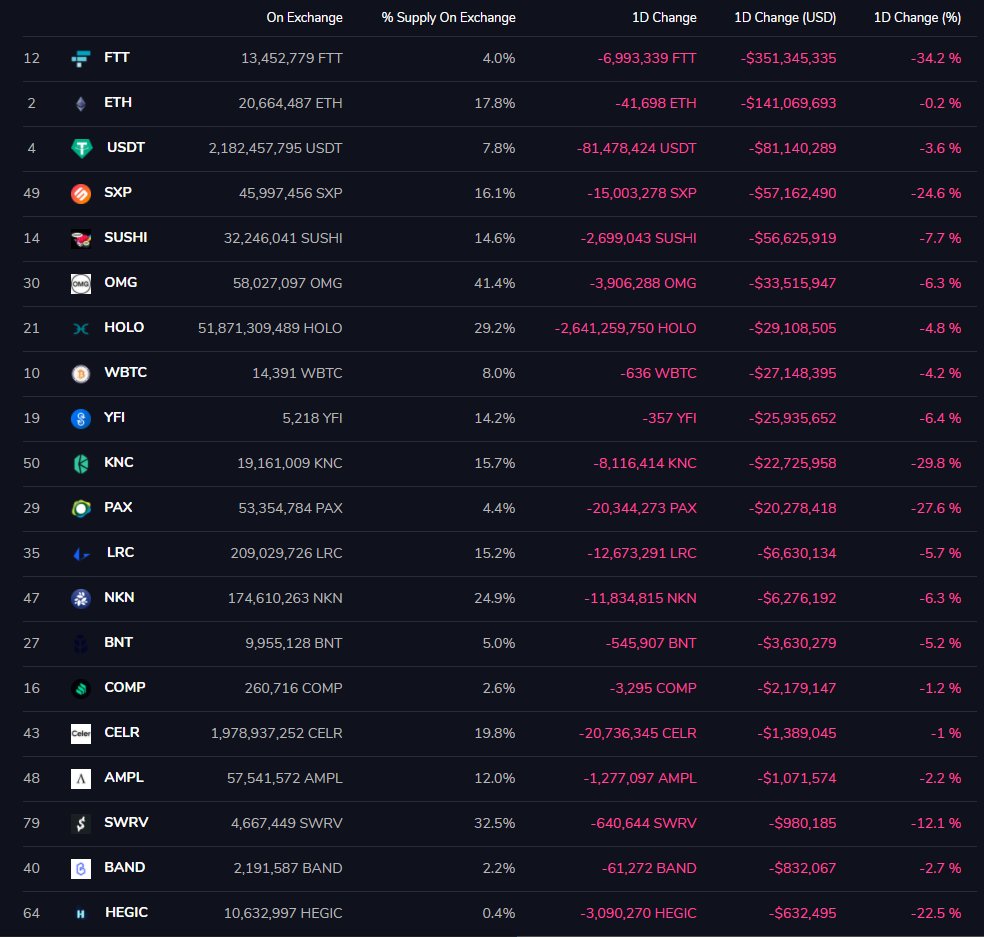Open the ETH token name link
Screen dimensions: 984x937
point(118,102)
